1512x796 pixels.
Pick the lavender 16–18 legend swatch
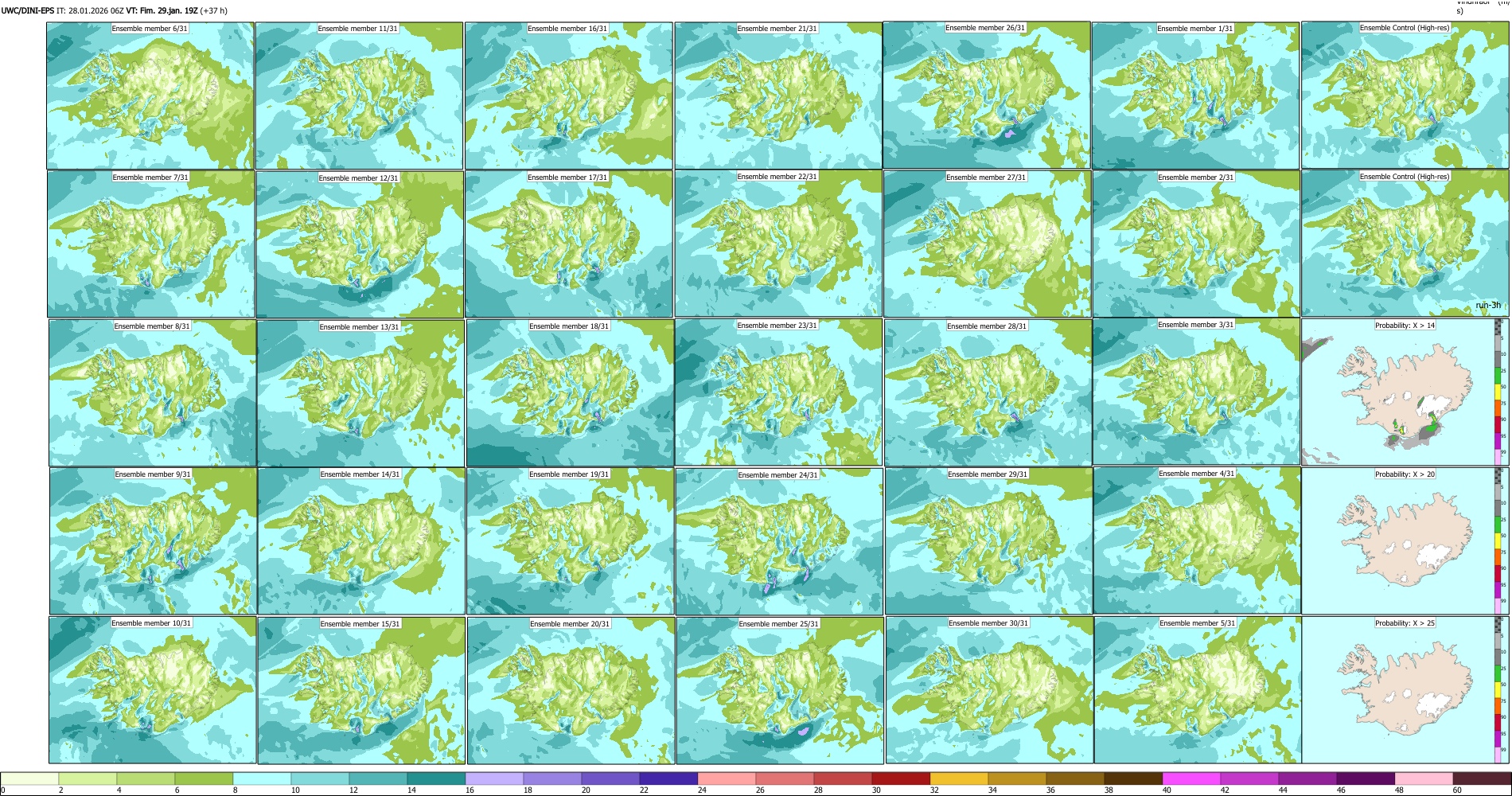click(x=494, y=779)
